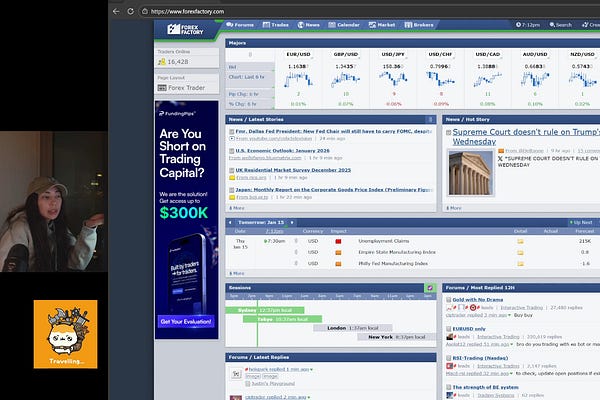Image resolution: width=600 pixels, height=400 pixels.
Task: Open the Search in site header
Action: point(561,25)
